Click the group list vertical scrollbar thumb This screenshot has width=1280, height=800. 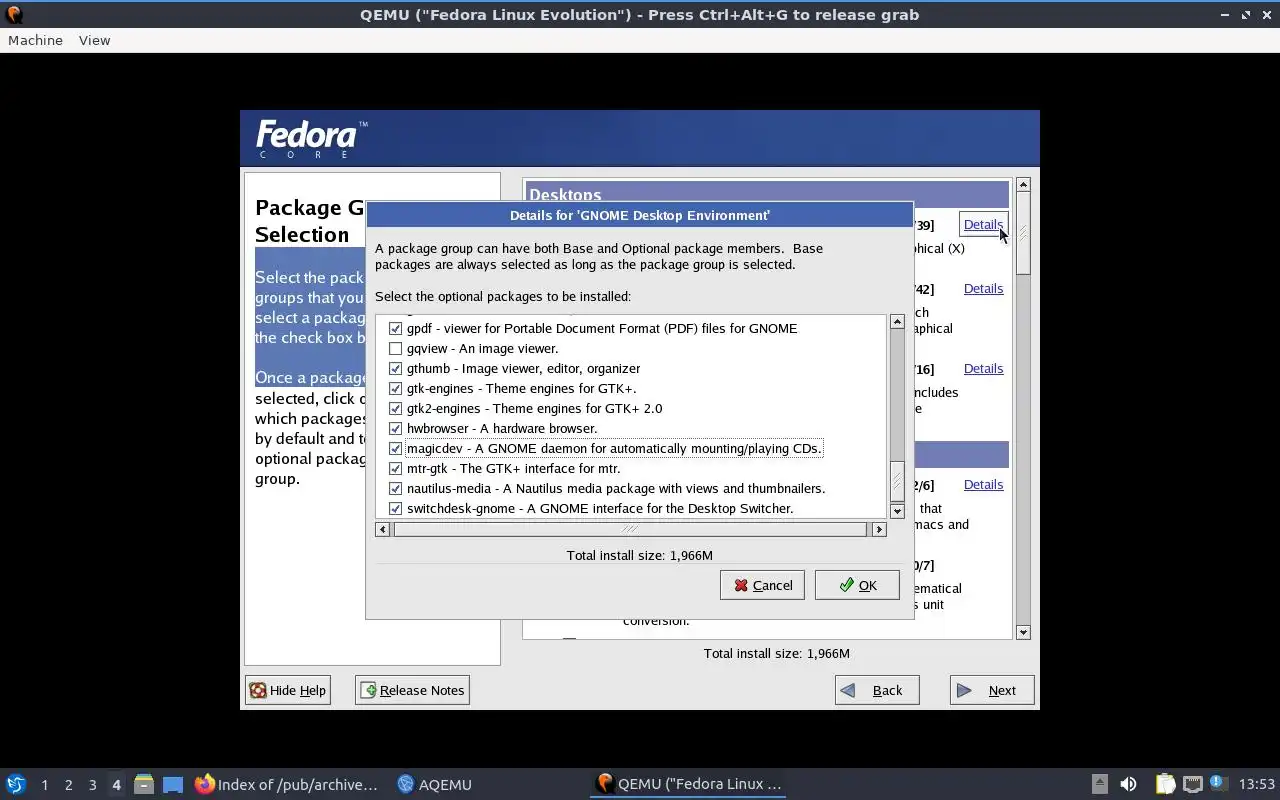tap(1023, 234)
